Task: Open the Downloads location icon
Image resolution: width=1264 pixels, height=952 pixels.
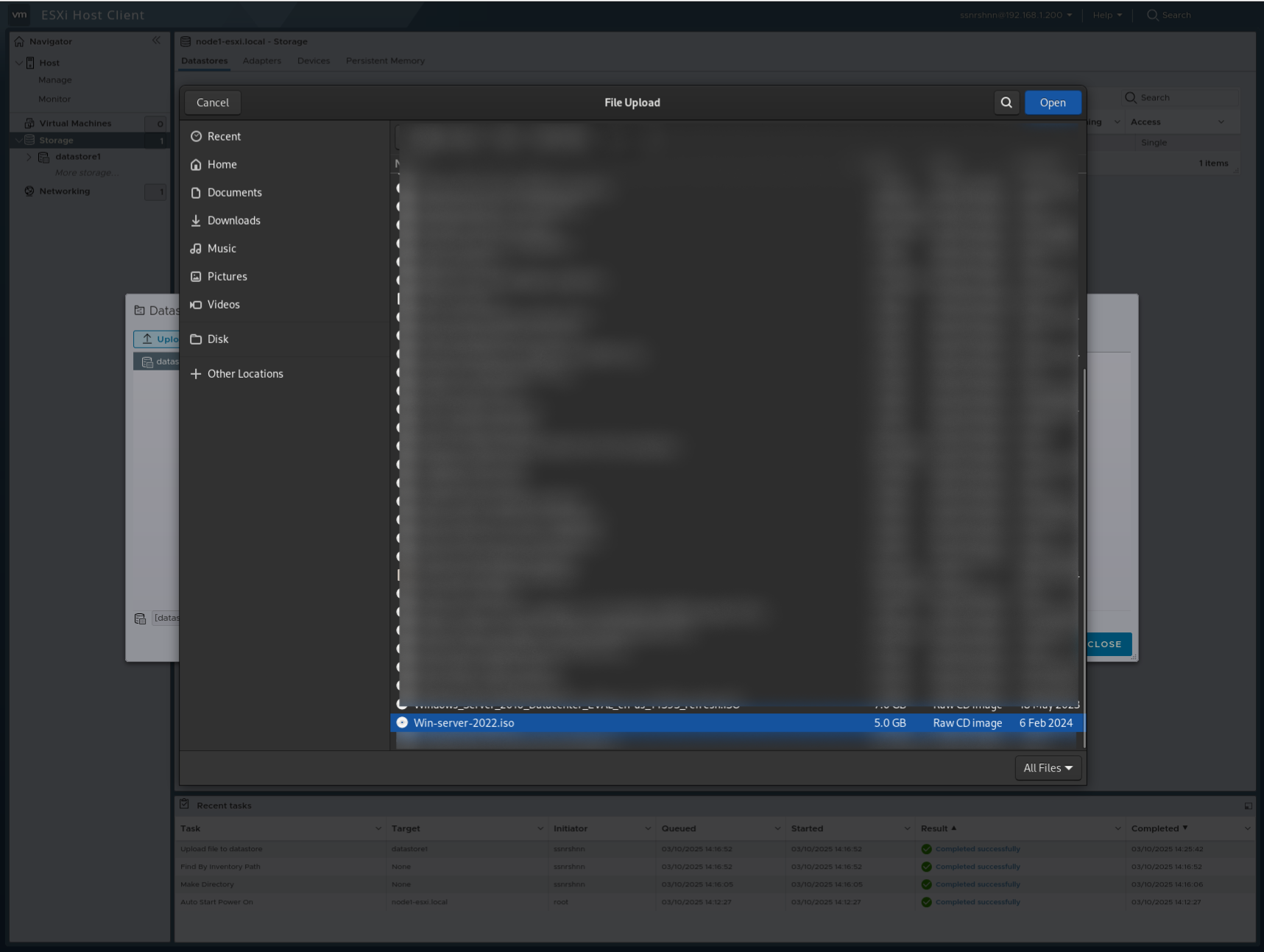Action: pyautogui.click(x=195, y=220)
